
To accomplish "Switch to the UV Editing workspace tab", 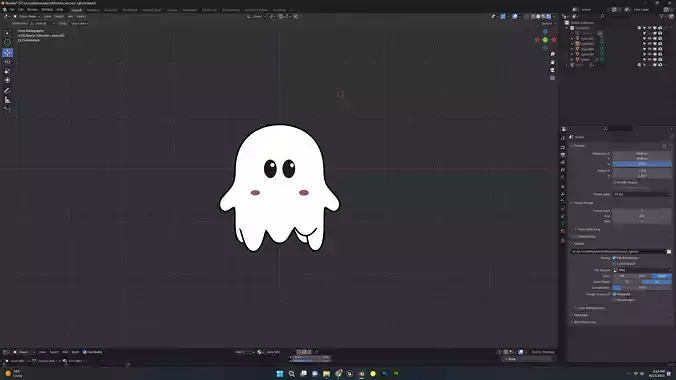I will 130,10.
